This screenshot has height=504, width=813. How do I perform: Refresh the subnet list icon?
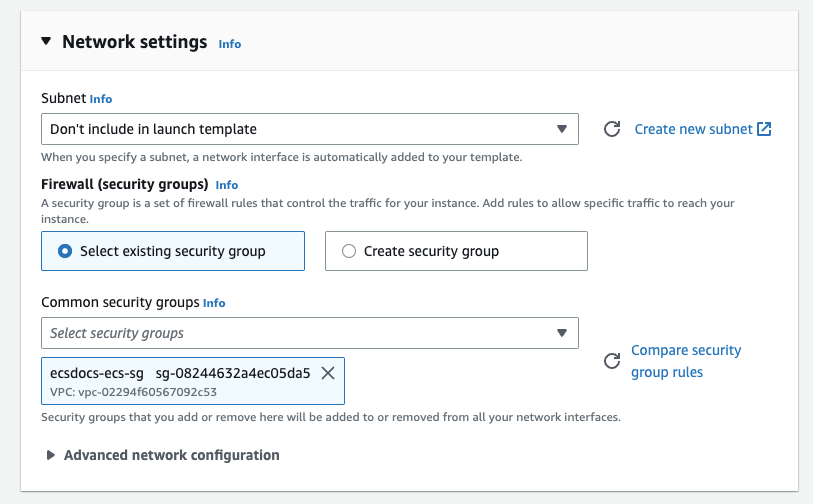coord(612,129)
